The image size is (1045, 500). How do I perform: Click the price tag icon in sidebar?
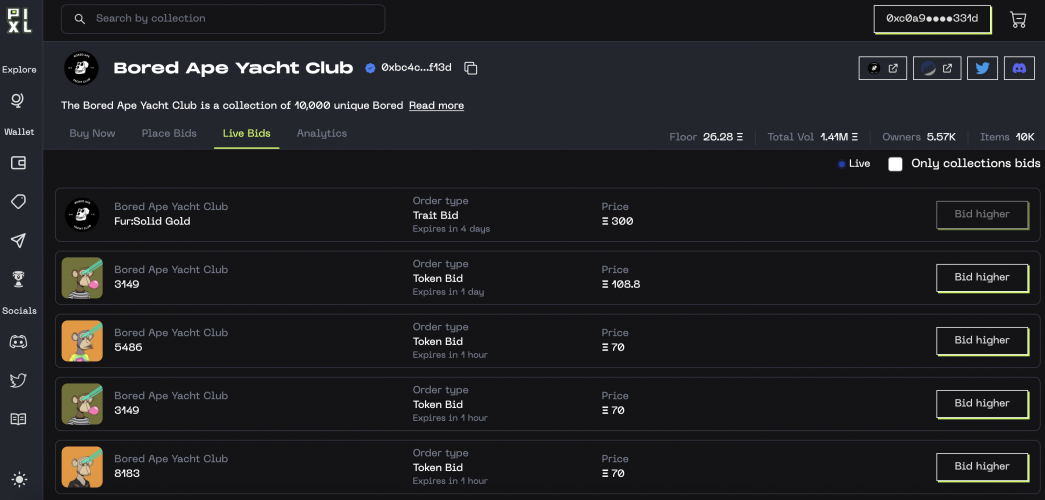18,201
